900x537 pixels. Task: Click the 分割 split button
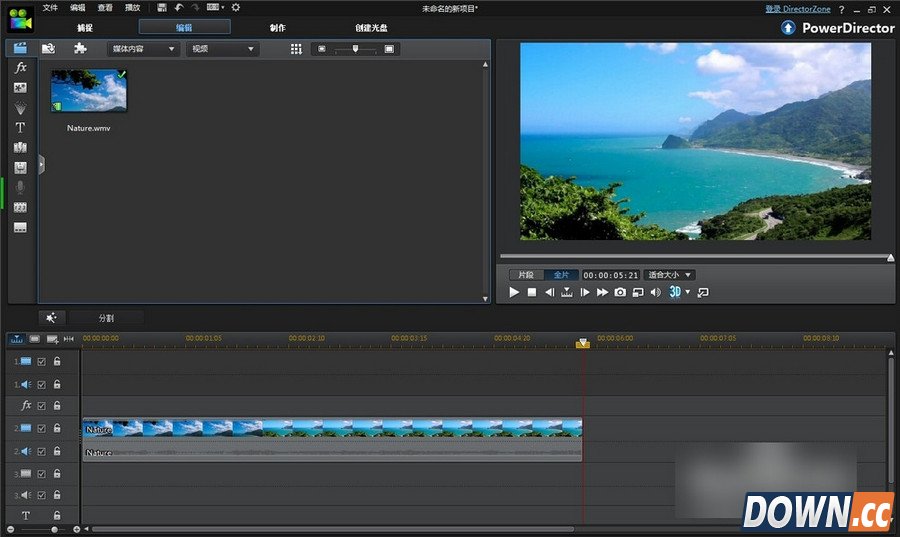click(106, 318)
